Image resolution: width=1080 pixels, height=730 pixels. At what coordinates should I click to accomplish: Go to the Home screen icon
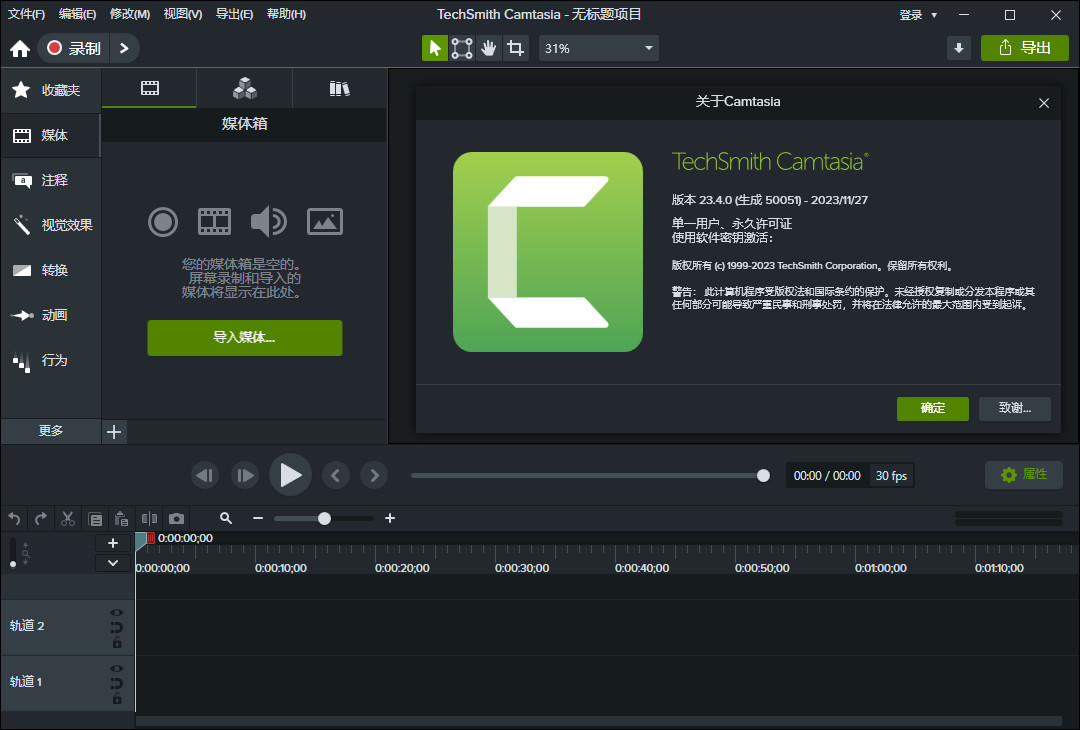click(20, 48)
